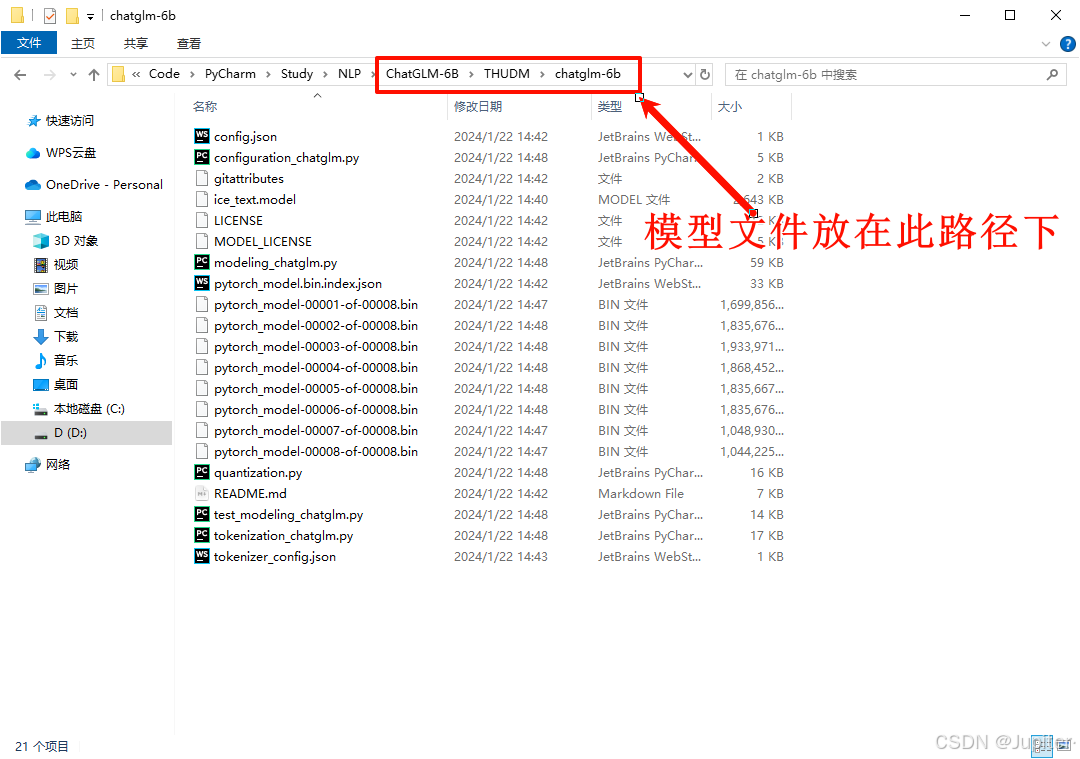Viewport: 1080px width, 759px height.
Task: Click the gitattributes file icon
Action: 202,178
